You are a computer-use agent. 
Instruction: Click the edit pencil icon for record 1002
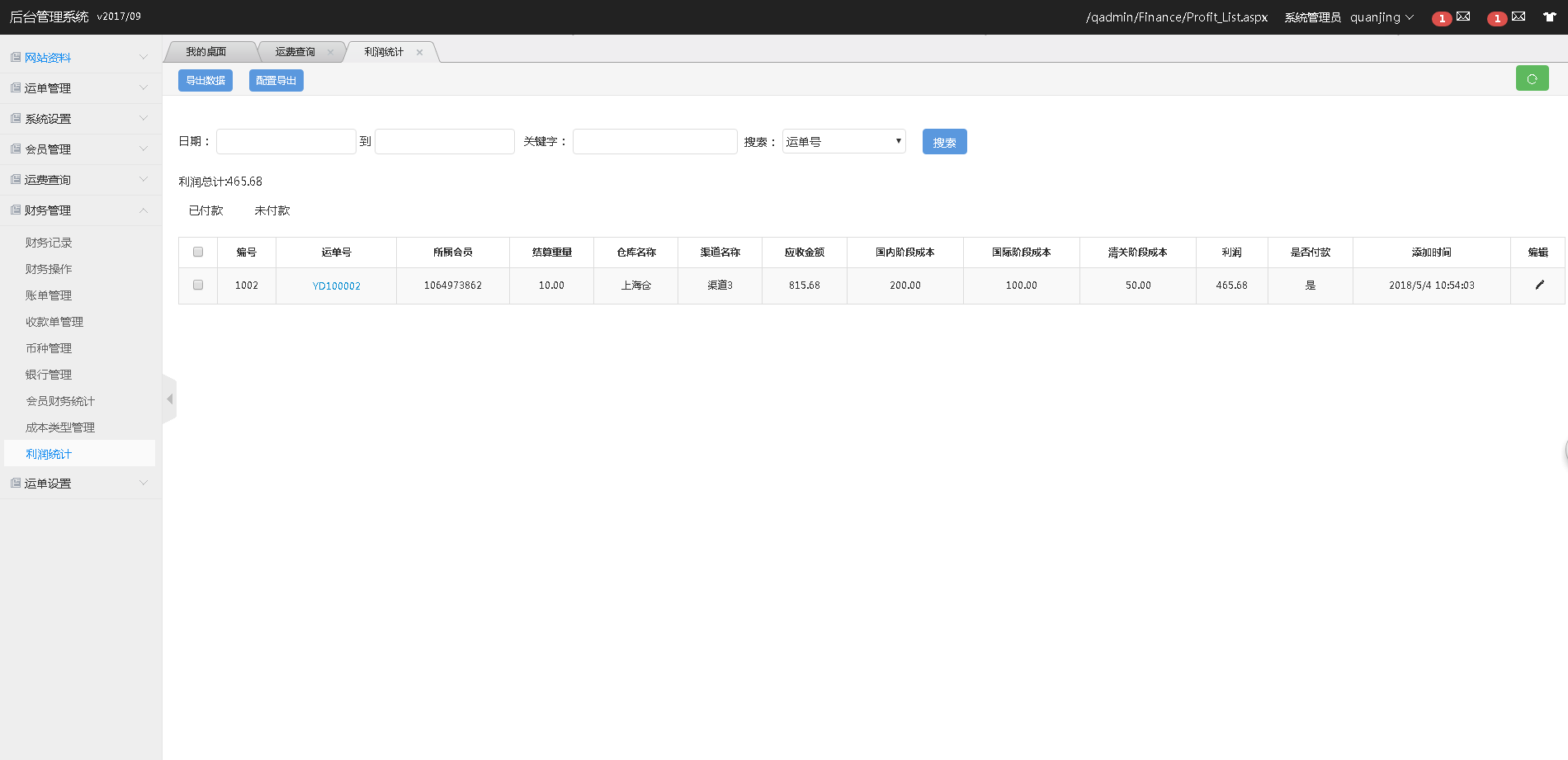coord(1539,285)
